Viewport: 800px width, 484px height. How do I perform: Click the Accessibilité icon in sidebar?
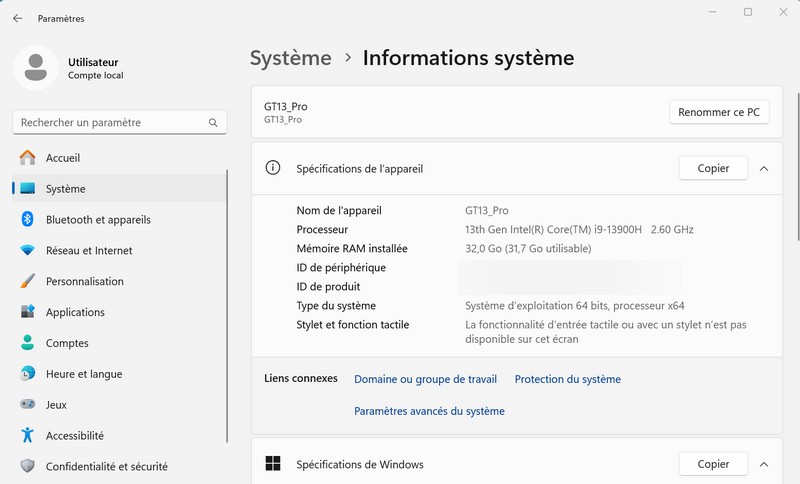[x=27, y=436]
